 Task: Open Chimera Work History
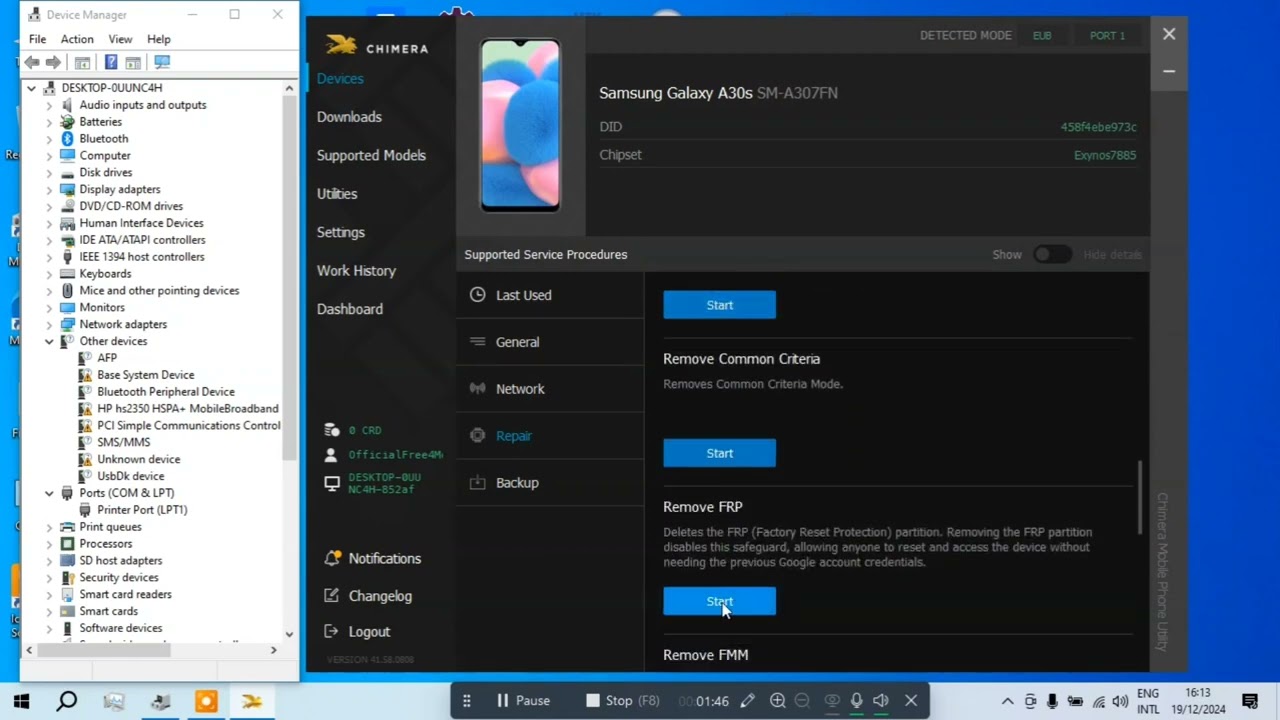pyautogui.click(x=356, y=271)
